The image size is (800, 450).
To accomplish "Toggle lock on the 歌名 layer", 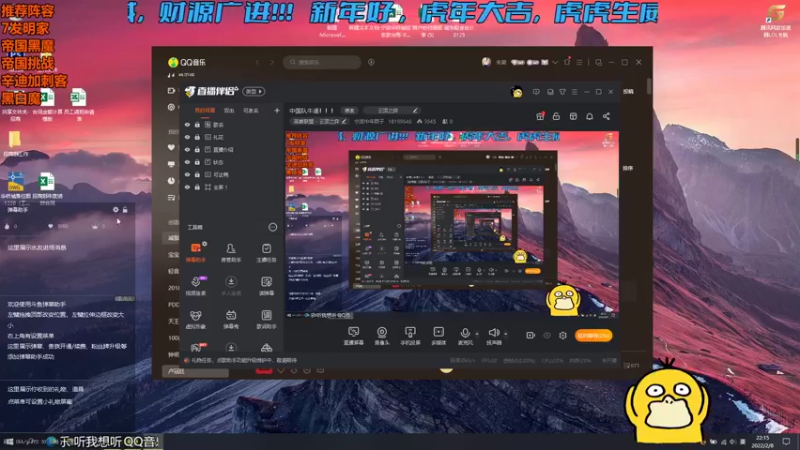I will pos(197,124).
